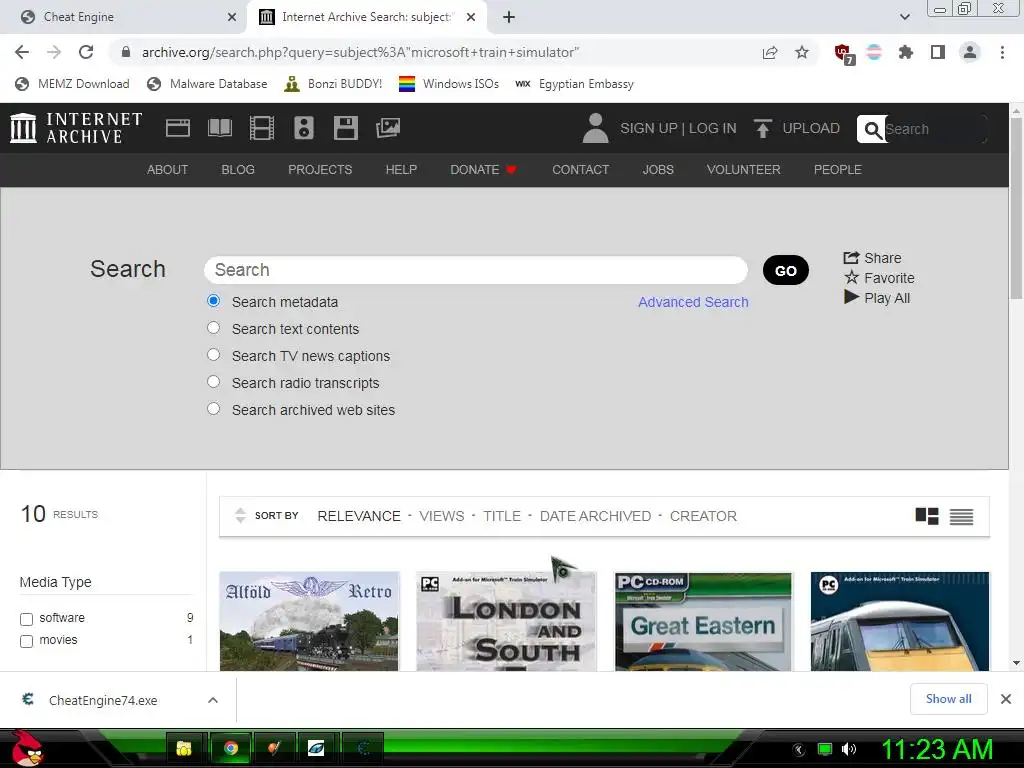The image size is (1024, 768).
Task: Click the SIGN UP link
Action: (648, 128)
